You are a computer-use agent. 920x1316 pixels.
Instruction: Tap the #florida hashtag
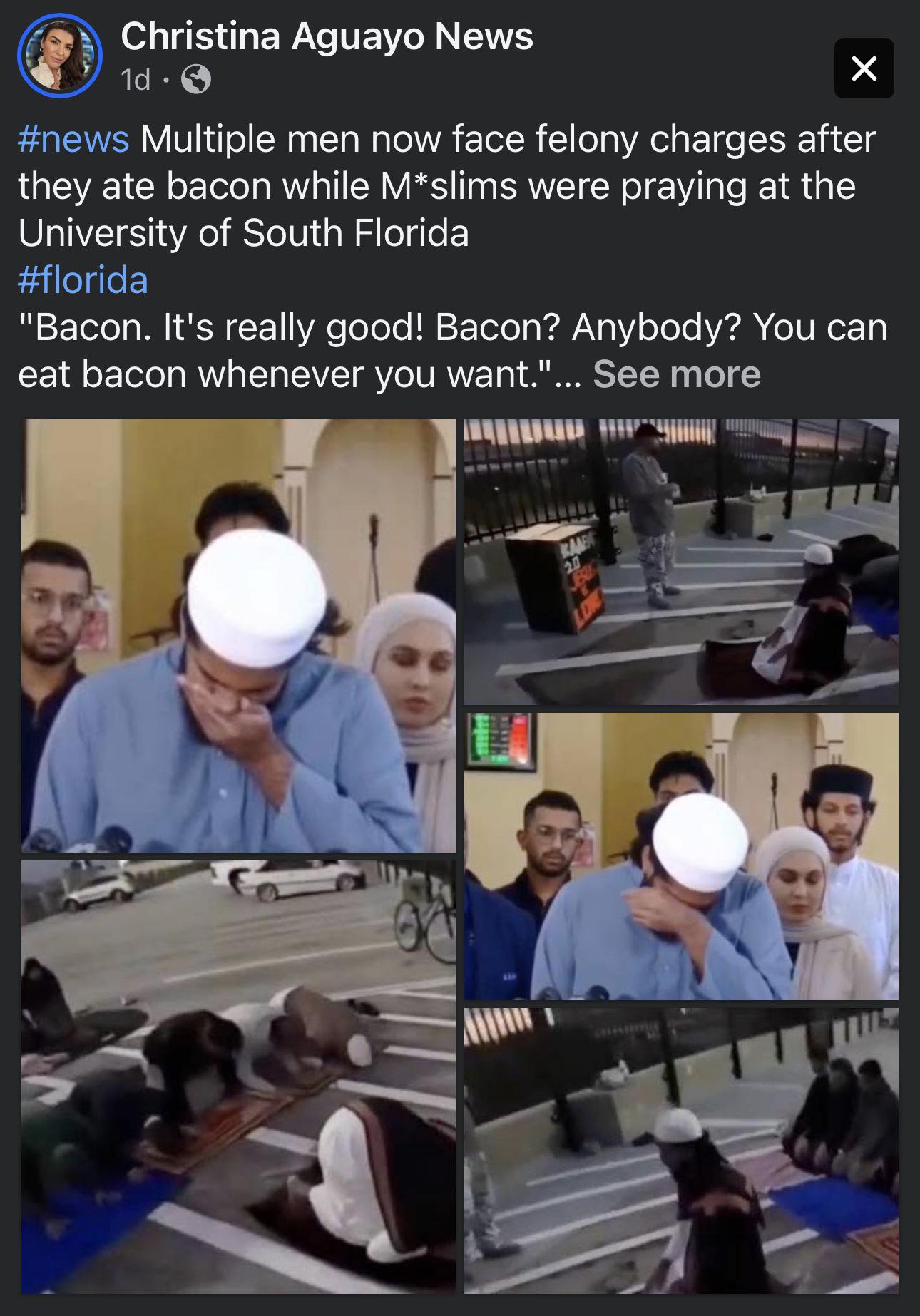coord(83,279)
